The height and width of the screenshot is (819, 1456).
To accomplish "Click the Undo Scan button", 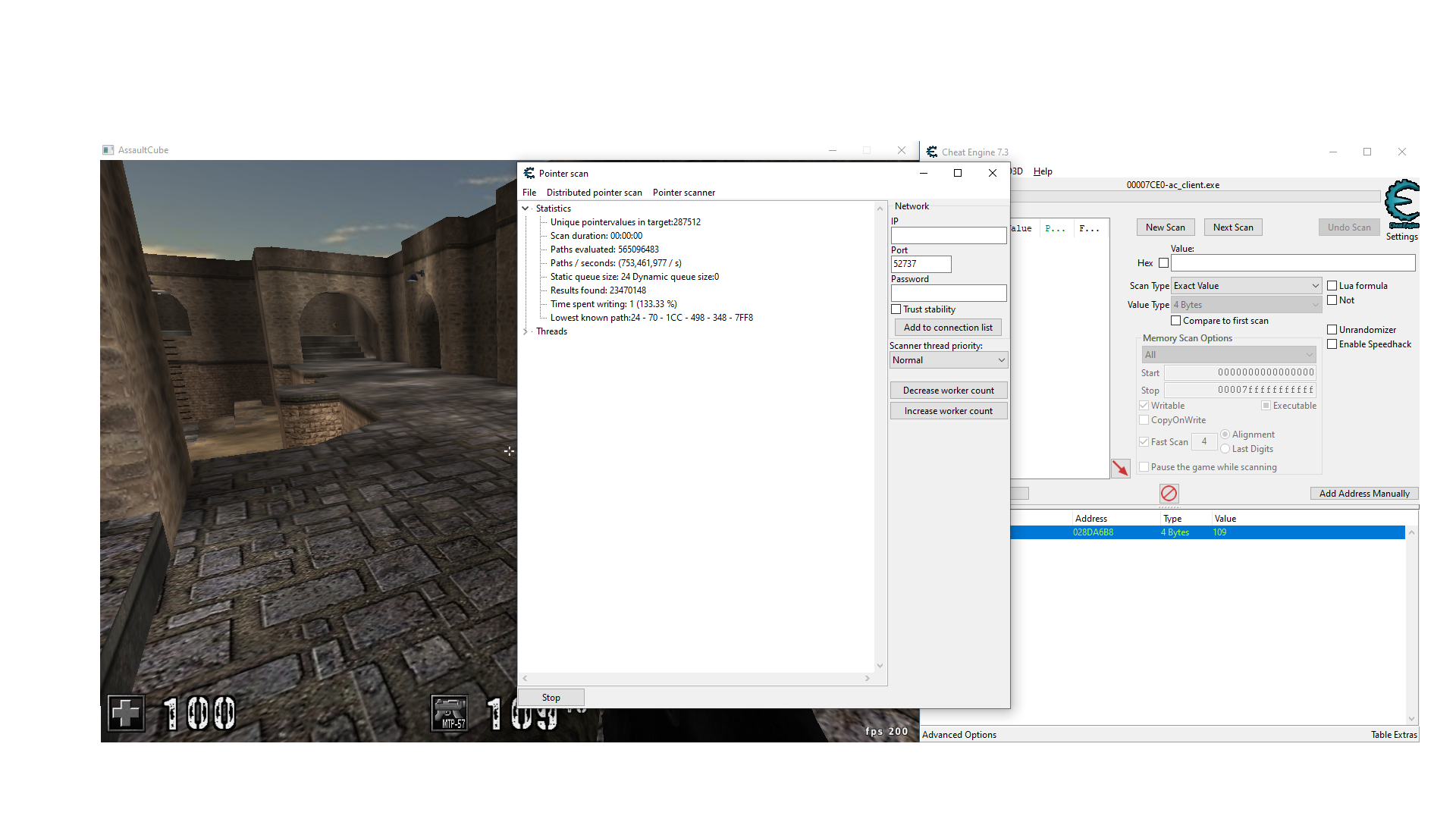I will [x=1349, y=227].
